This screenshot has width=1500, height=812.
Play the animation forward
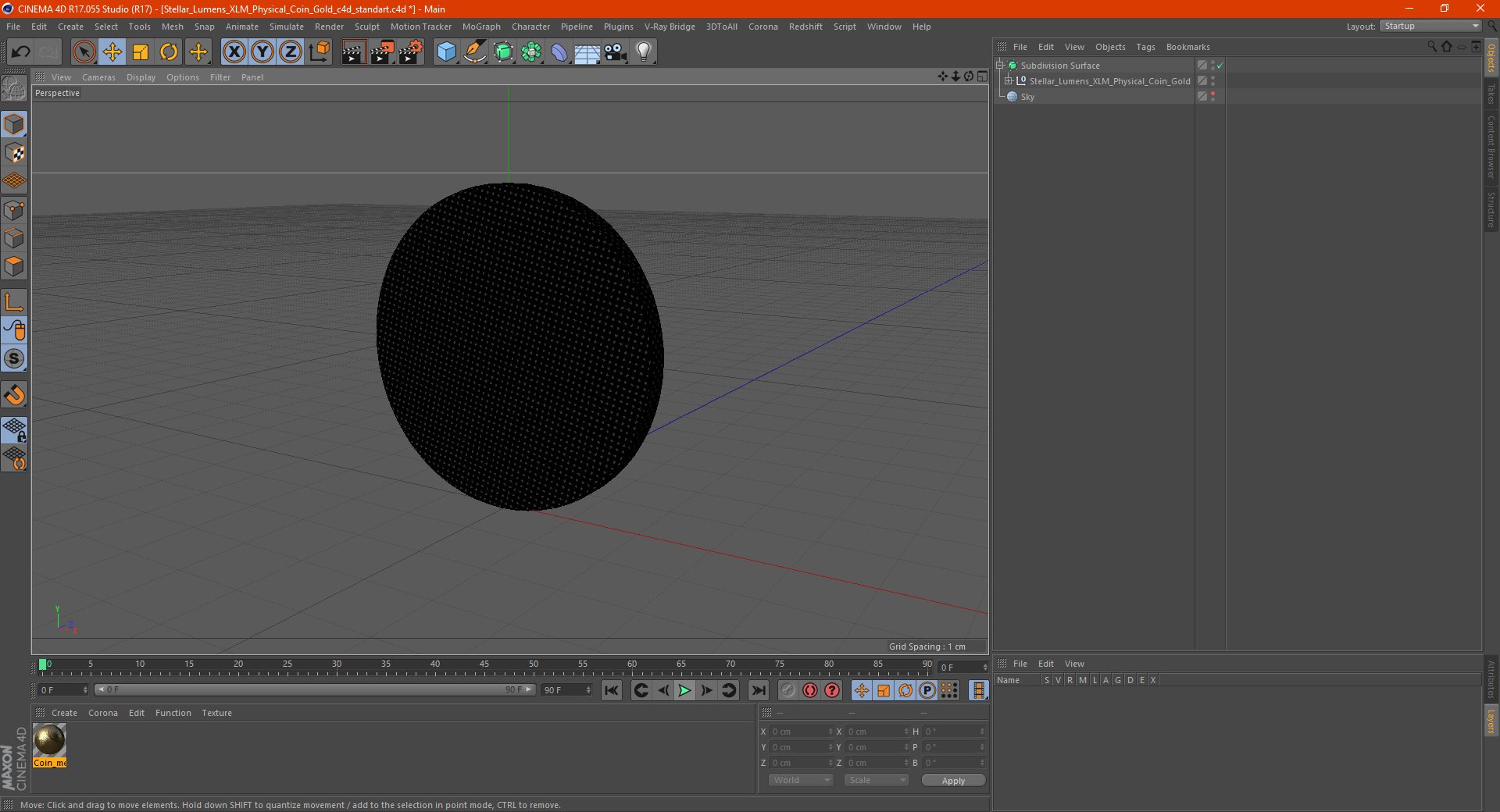684,690
